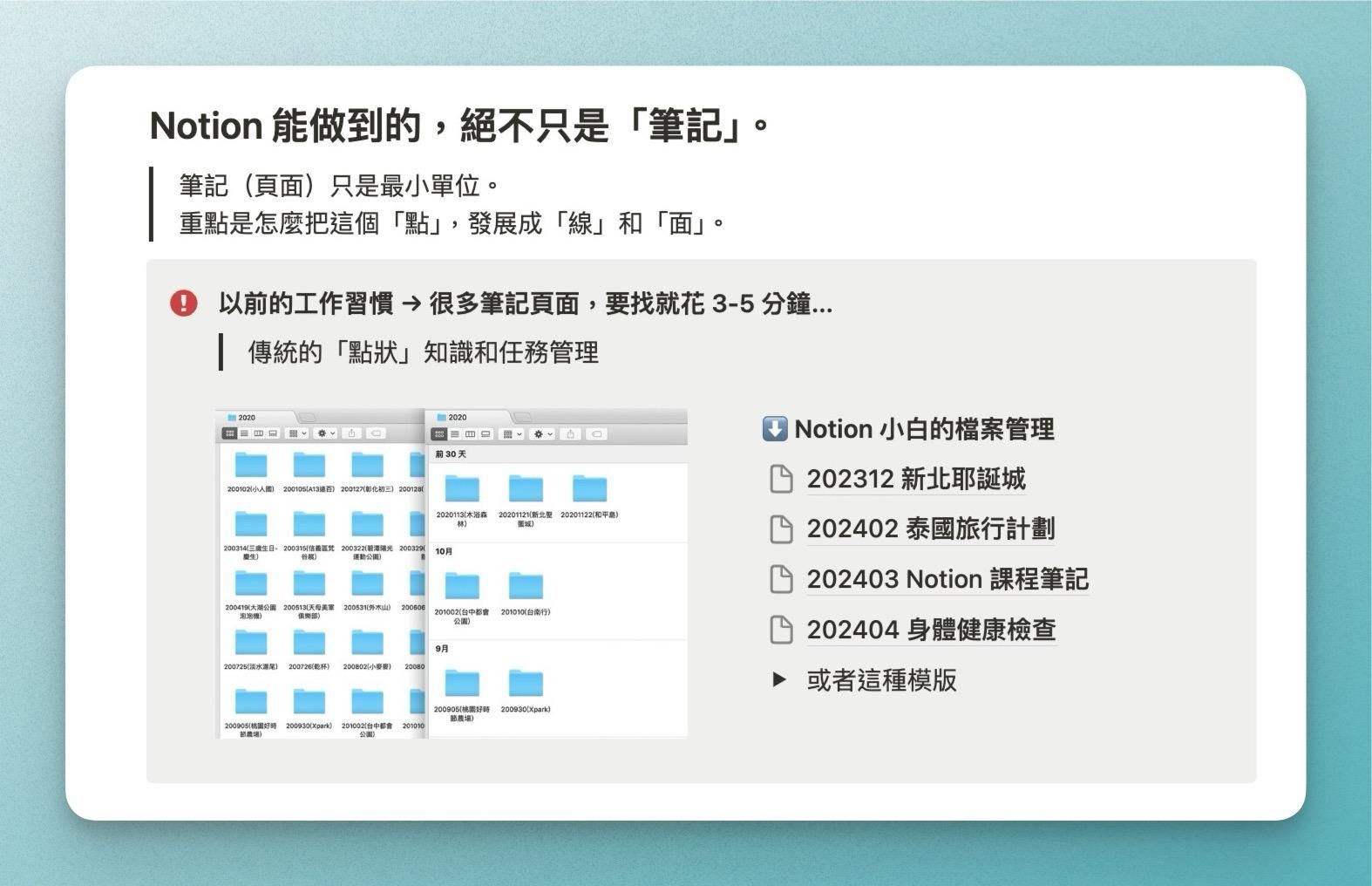This screenshot has height=886, width=1372.
Task: Open the 202403 Notion 課程筆記 page link
Action: coord(947,580)
